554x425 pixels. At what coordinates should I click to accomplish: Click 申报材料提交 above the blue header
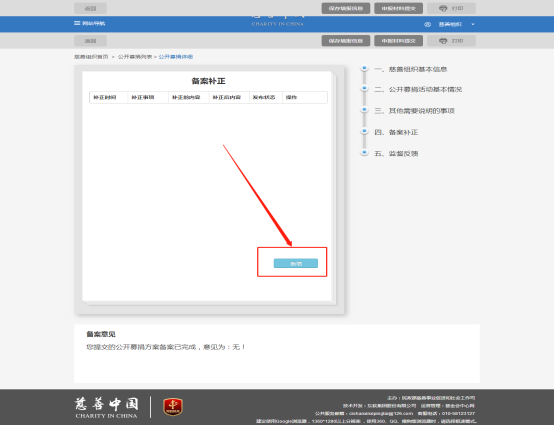tap(399, 8)
